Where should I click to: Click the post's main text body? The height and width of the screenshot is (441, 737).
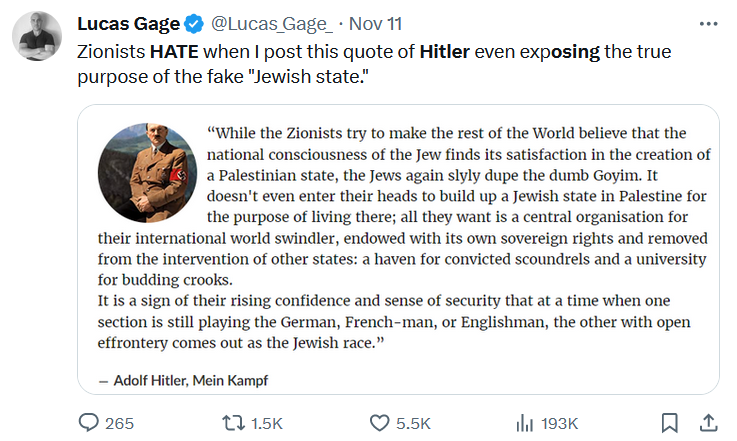pyautogui.click(x=374, y=64)
